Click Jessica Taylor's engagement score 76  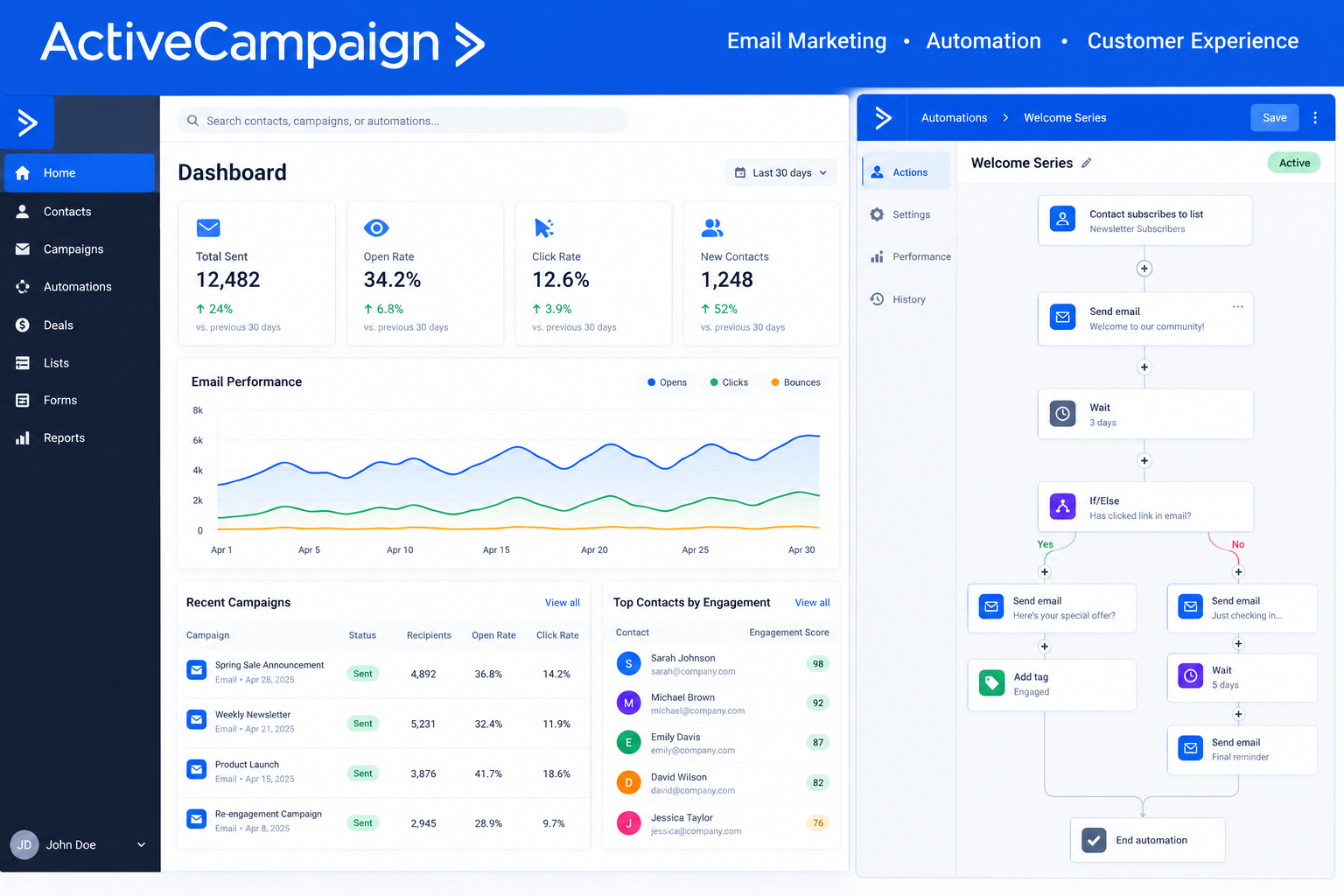click(x=818, y=822)
